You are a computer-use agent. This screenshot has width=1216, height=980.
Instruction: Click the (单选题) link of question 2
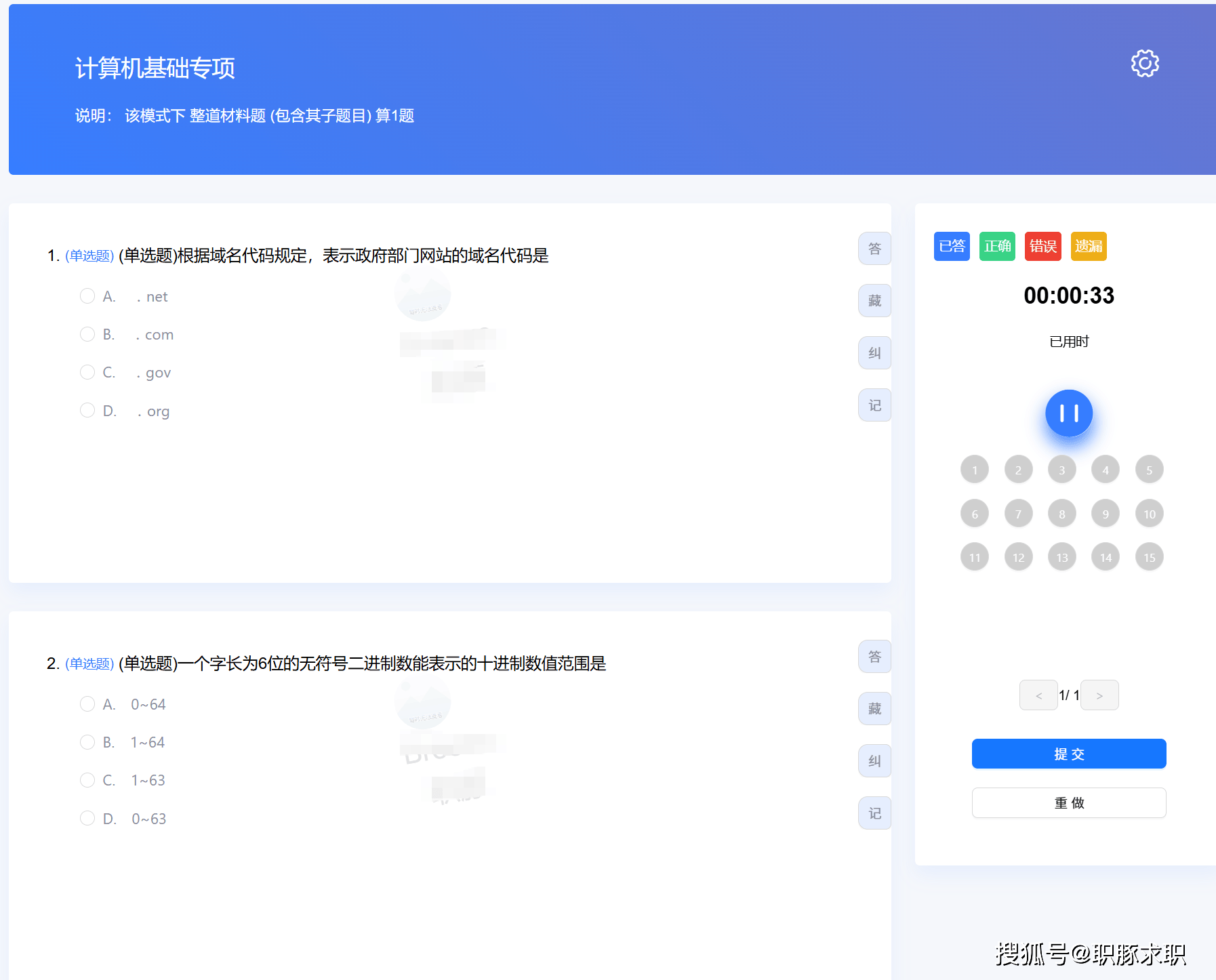[89, 663]
